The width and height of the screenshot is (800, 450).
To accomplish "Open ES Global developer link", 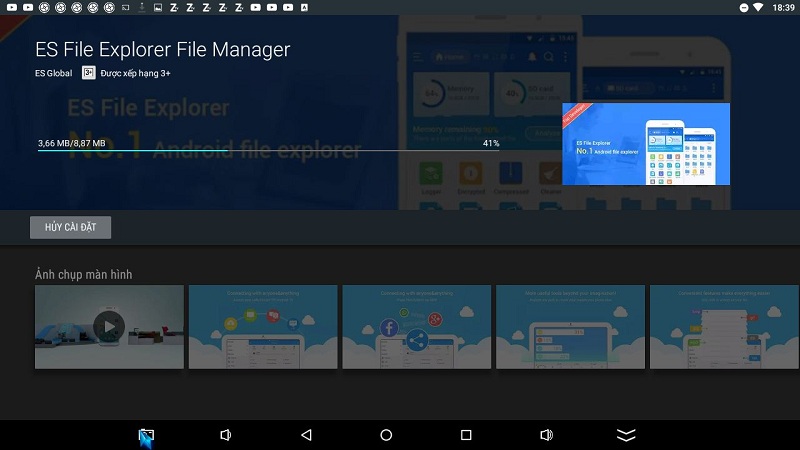I will 54,73.
